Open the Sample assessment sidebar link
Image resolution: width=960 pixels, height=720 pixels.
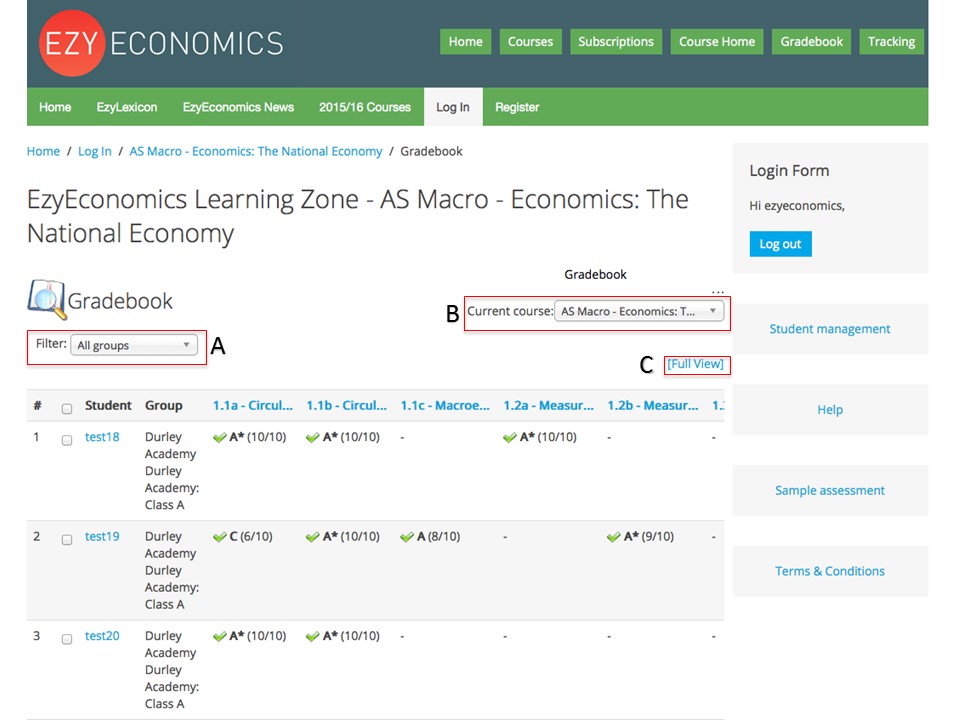click(830, 490)
